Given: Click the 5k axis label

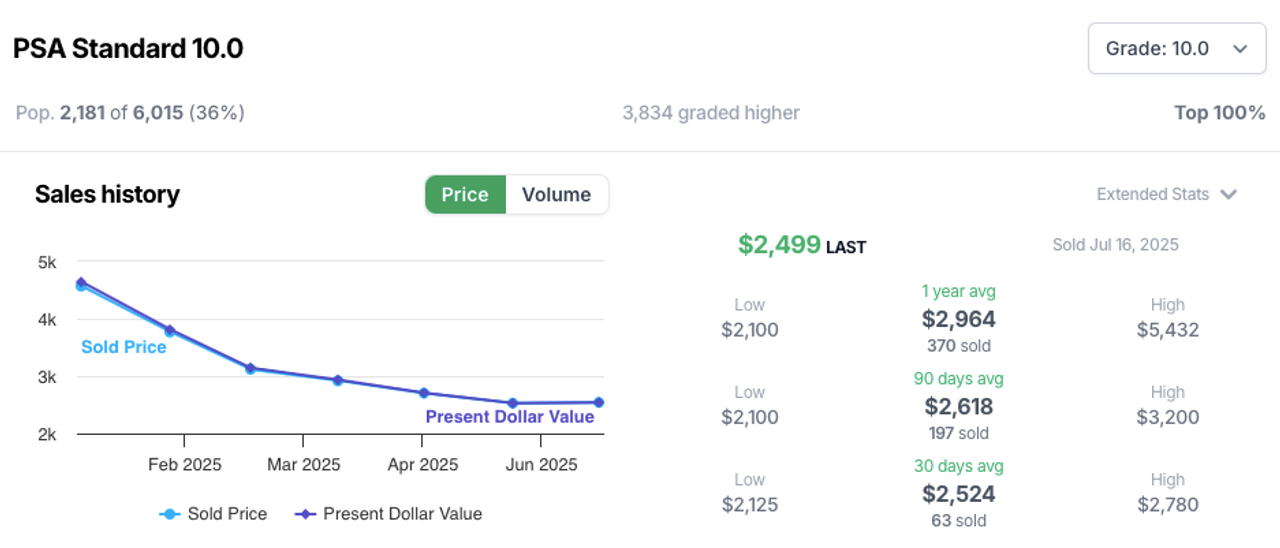Looking at the screenshot, I should (47, 262).
